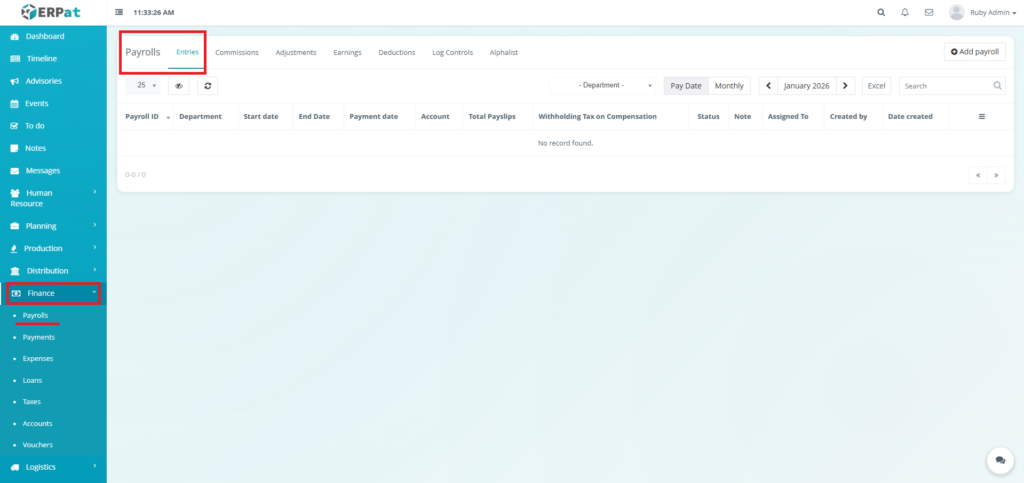Open the mail envelope icon in header
1024x483 pixels.
[929, 12]
